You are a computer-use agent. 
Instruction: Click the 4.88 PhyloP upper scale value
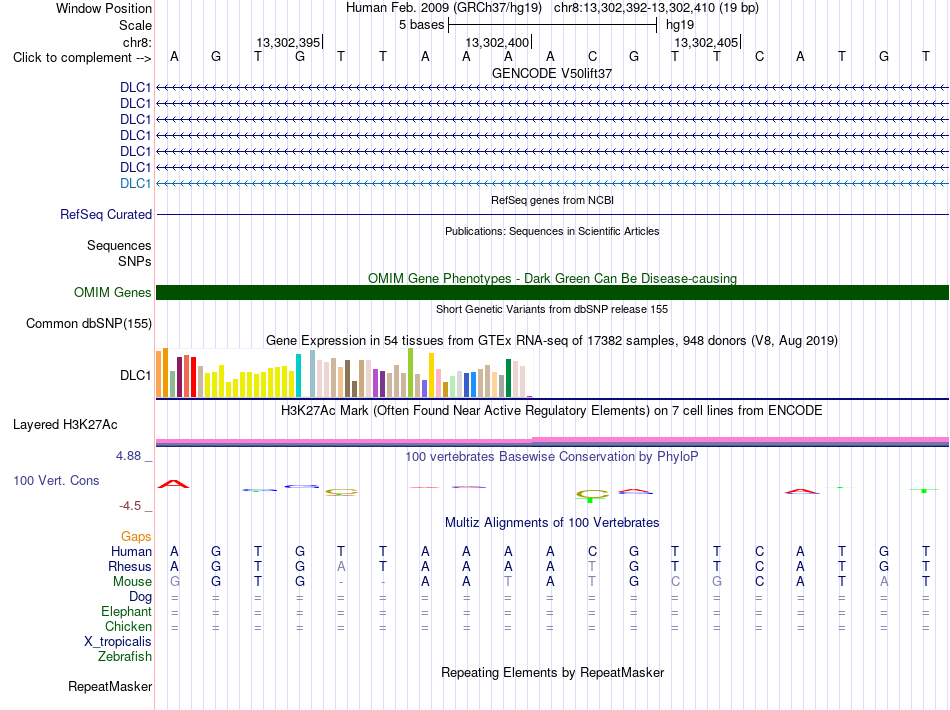(x=128, y=456)
